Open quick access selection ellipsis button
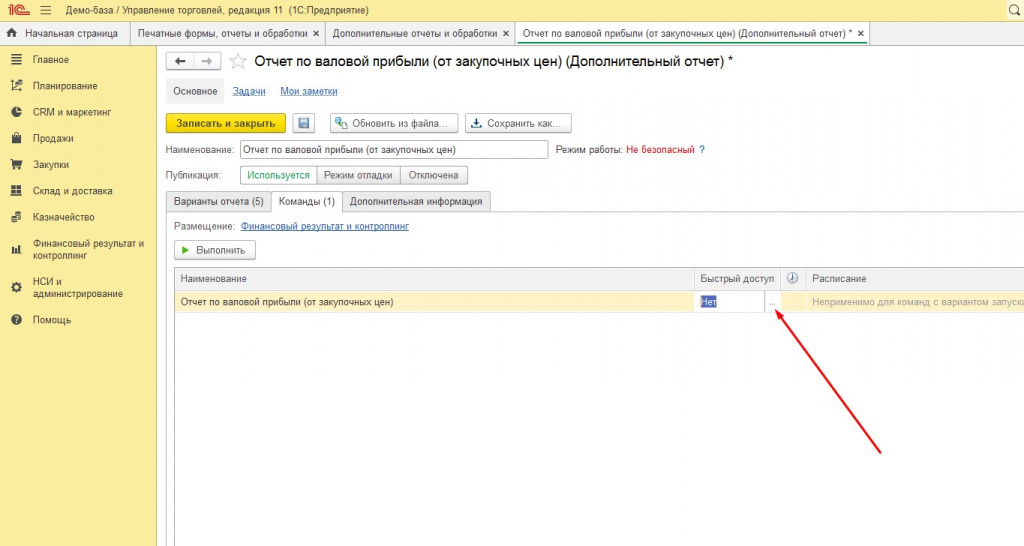The image size is (1024, 546). (x=772, y=302)
